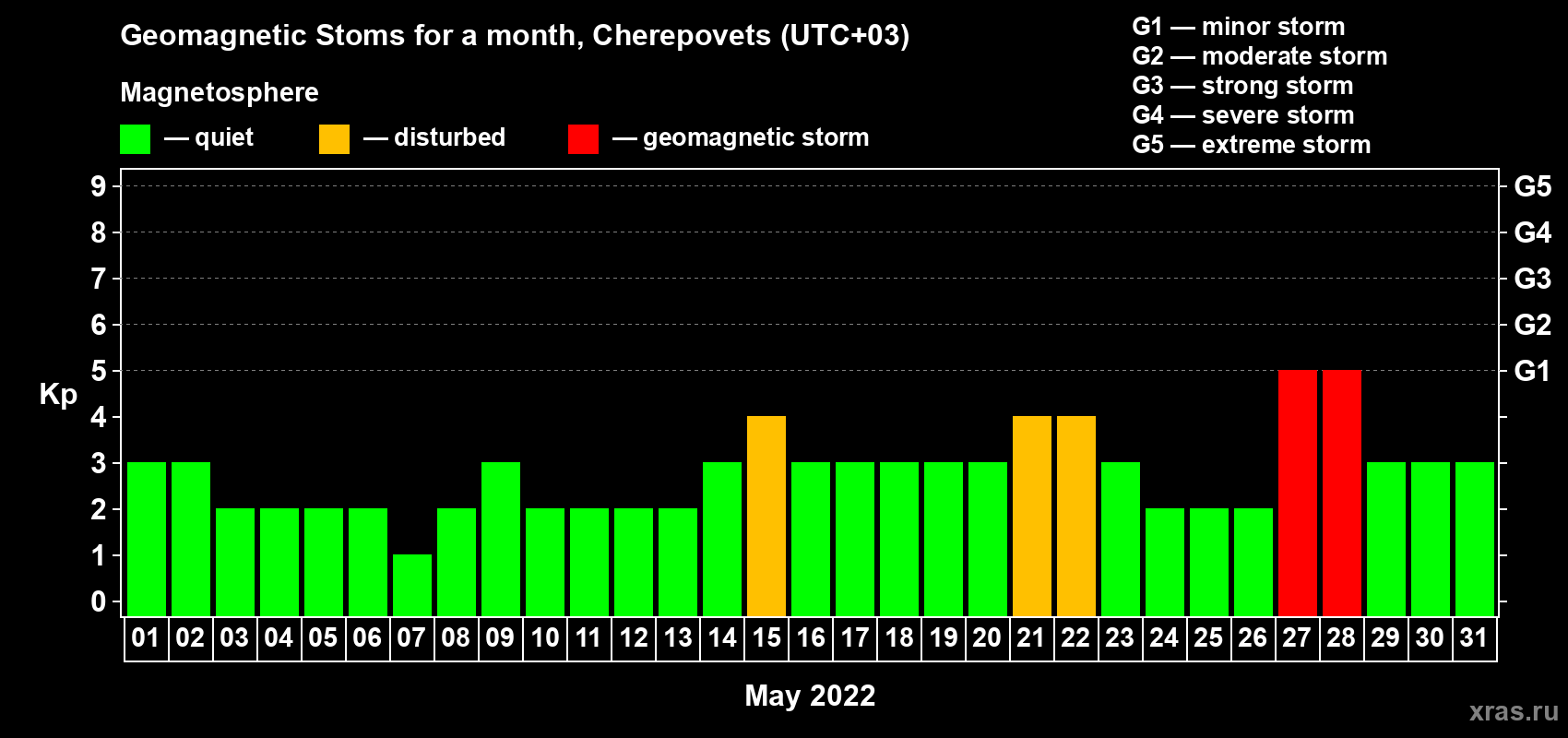Click the 'G1' label on right axis
This screenshot has width=1568, height=738.
click(x=1533, y=371)
